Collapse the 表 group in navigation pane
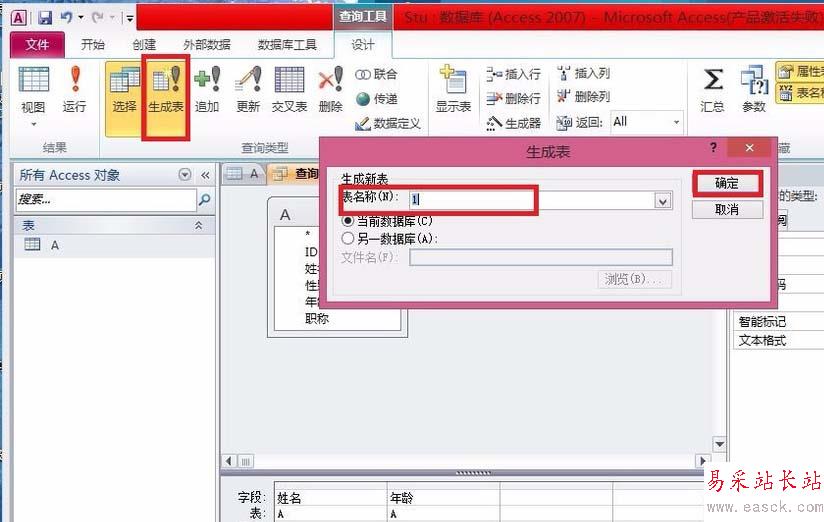824x522 pixels. pos(199,226)
